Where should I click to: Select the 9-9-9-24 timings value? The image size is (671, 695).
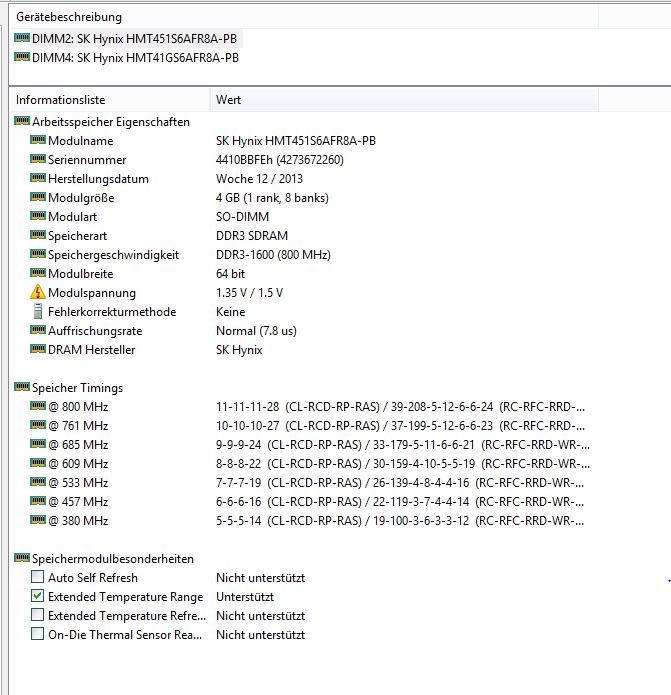(x=403, y=445)
